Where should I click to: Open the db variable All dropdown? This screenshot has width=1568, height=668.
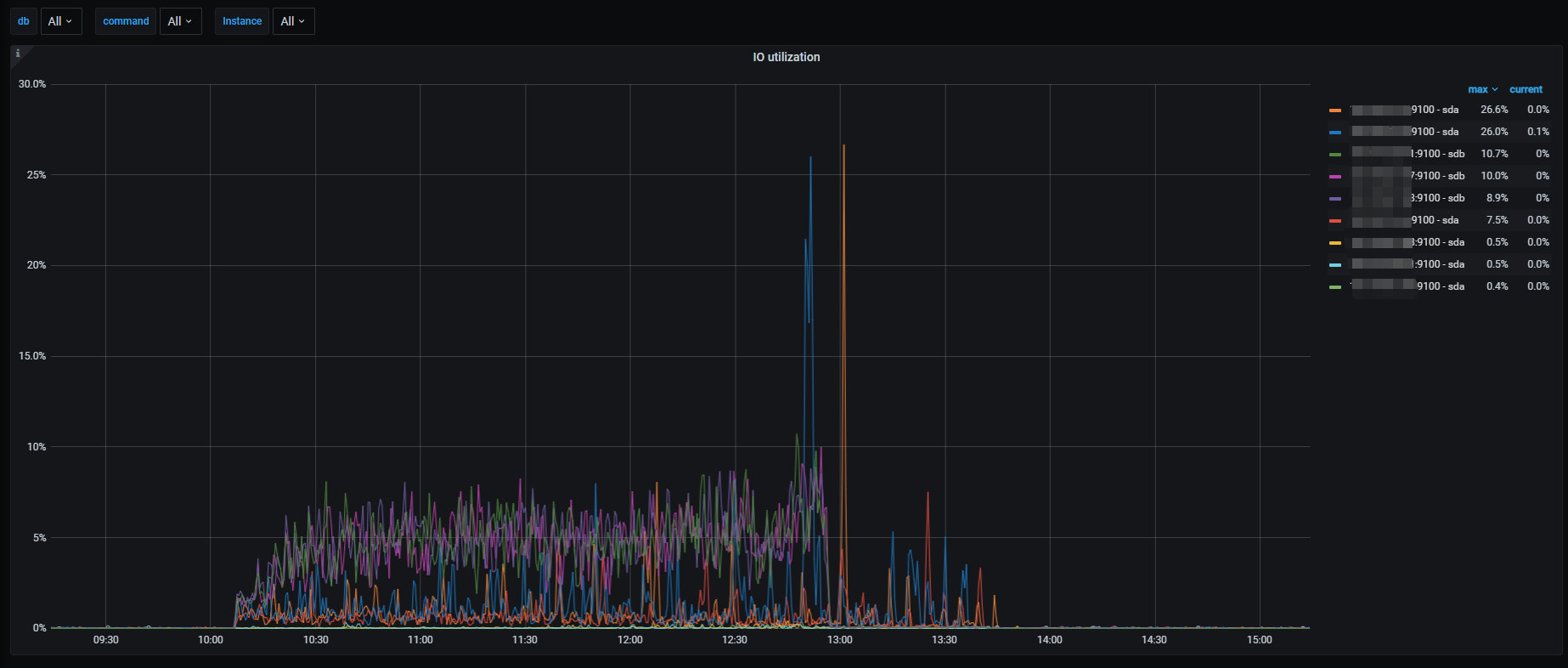pyautogui.click(x=61, y=21)
